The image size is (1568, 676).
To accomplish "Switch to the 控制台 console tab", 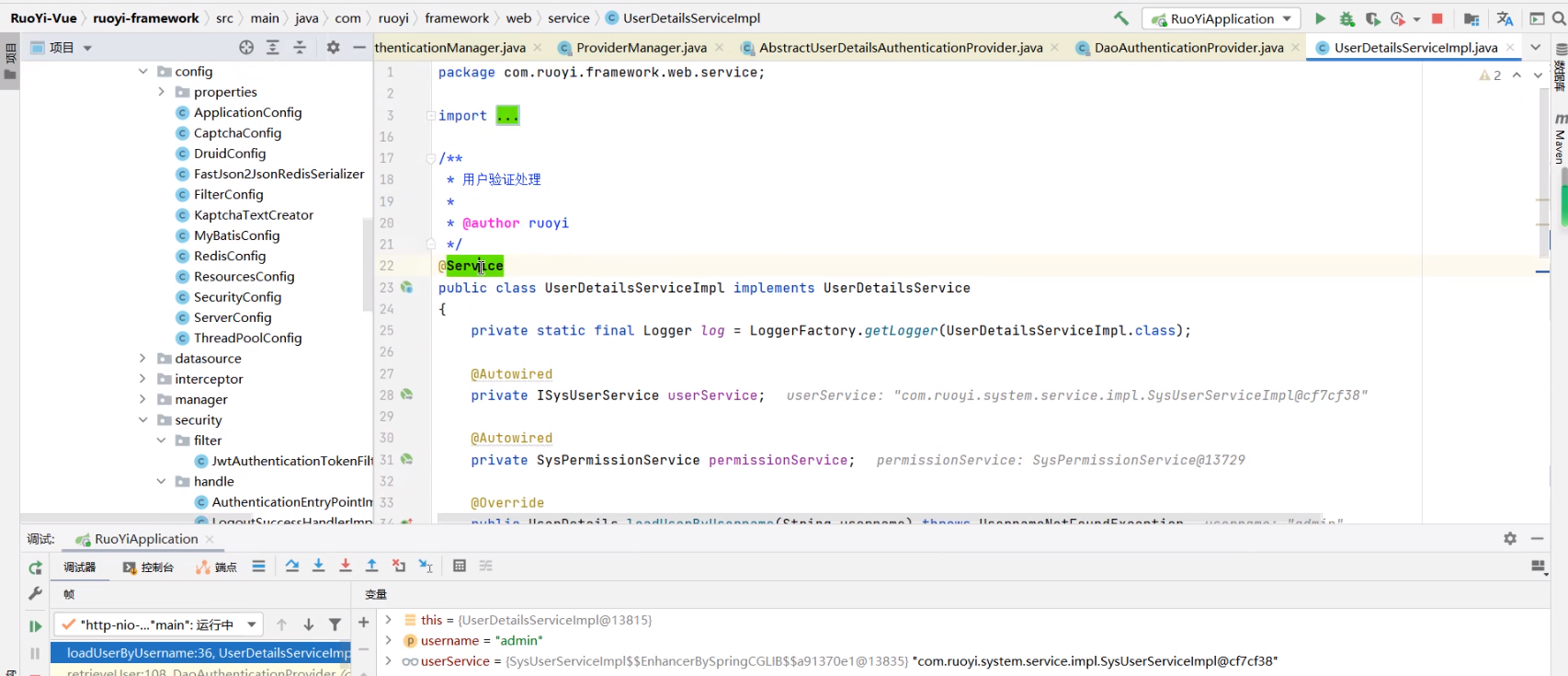I will (x=148, y=567).
